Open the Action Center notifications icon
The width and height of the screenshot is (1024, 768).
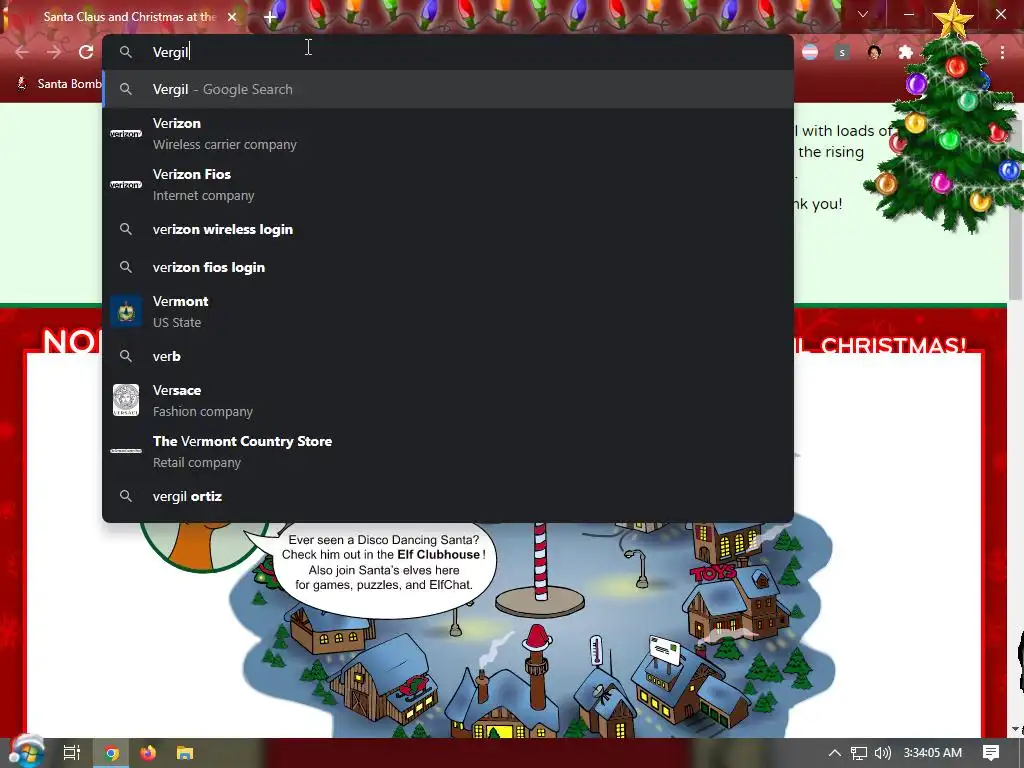(991, 753)
